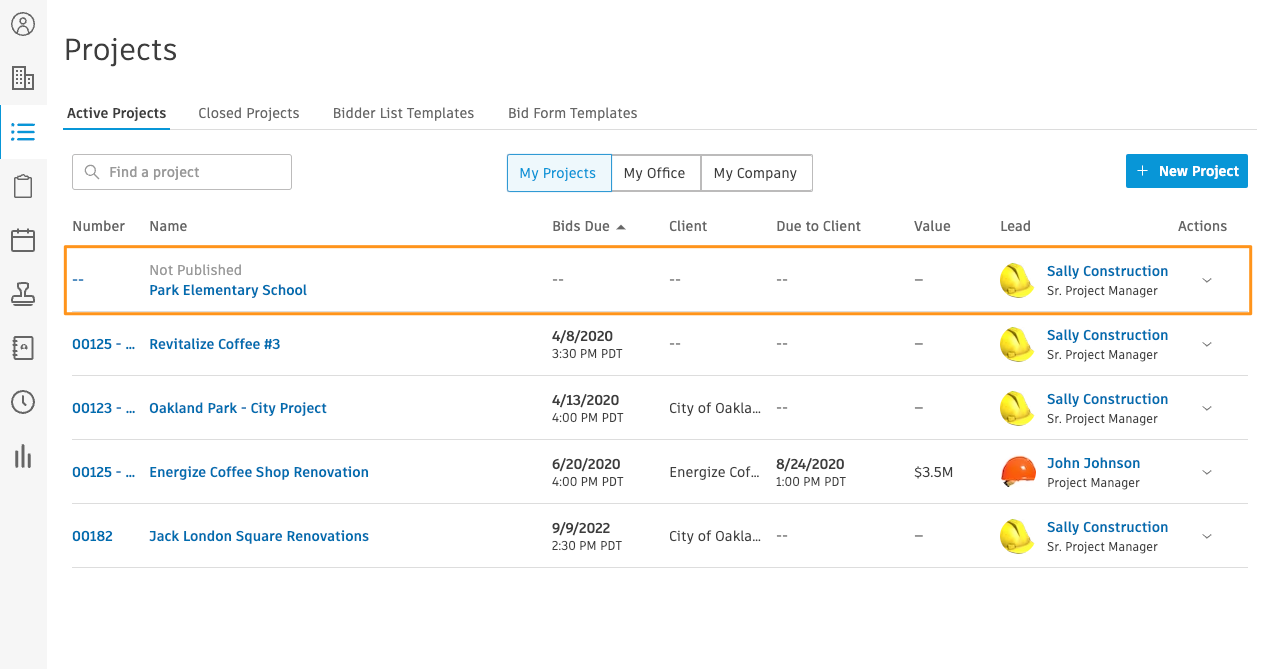Click the Find a project search field

[x=182, y=172]
